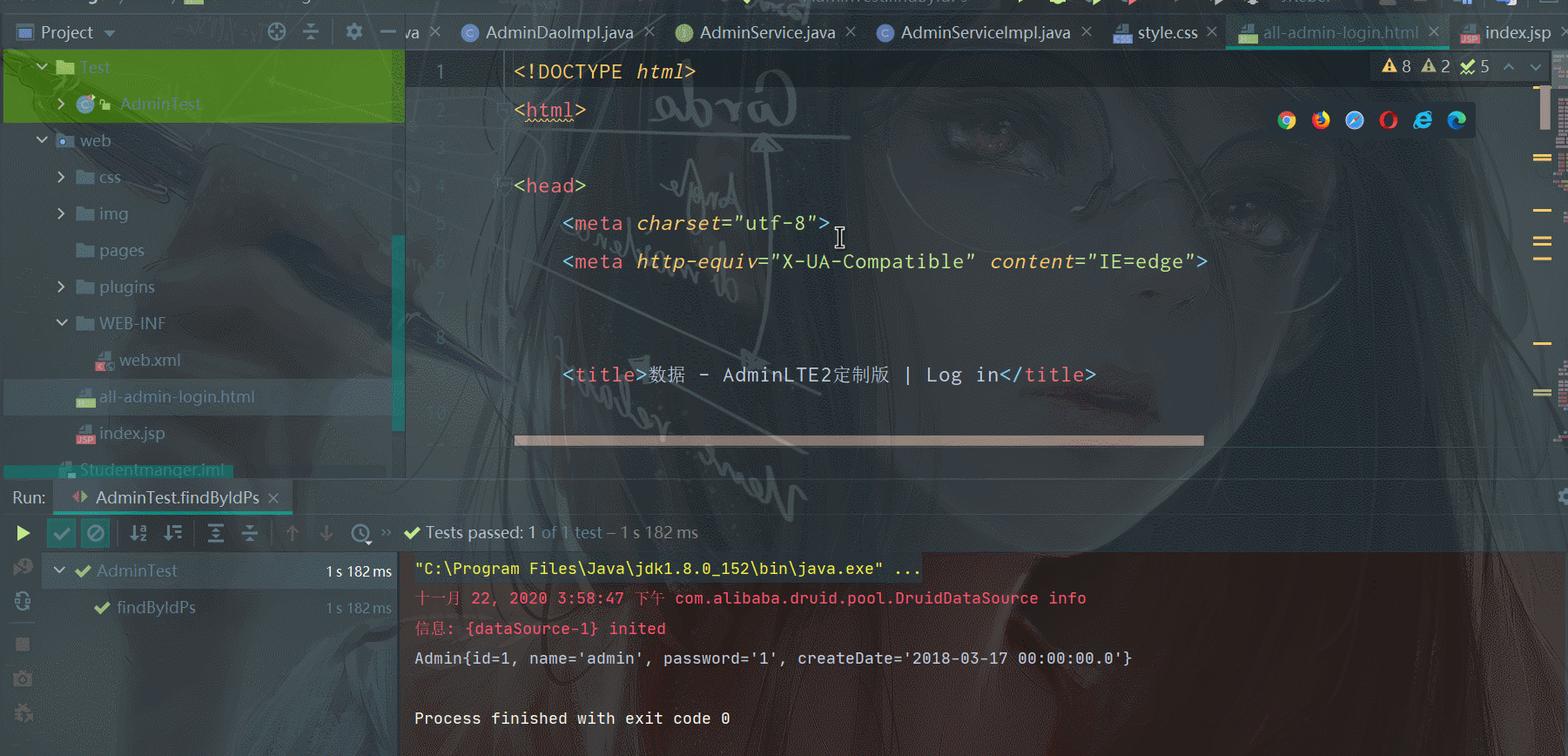This screenshot has height=756, width=1568.
Task: Toggle sort tests alphabetically
Action: tap(138, 533)
